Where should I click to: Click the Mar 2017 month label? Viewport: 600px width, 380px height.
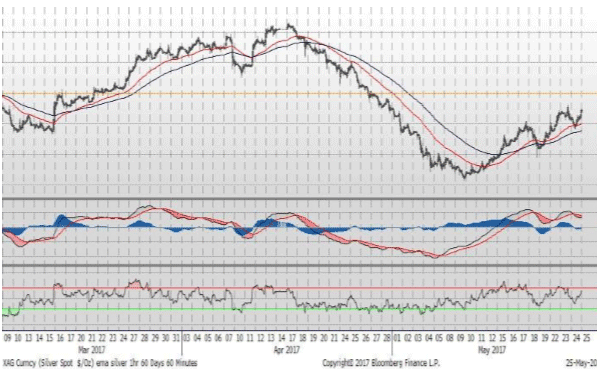tap(91, 350)
